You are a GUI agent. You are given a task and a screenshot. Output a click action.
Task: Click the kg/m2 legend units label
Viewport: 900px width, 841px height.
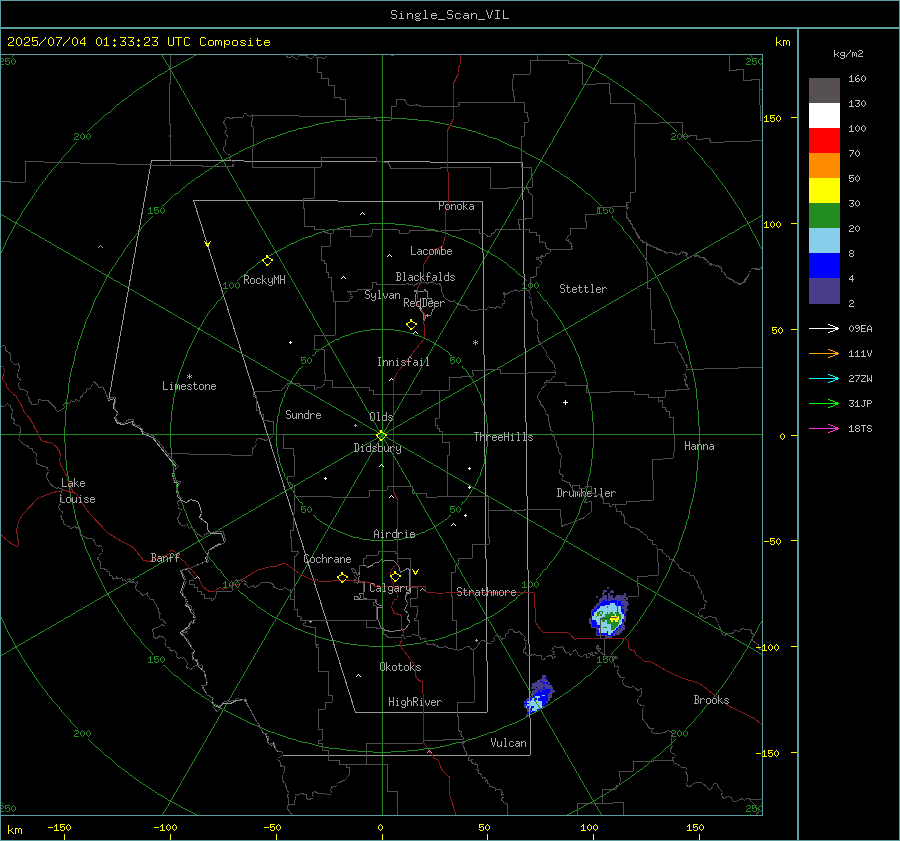tap(848, 54)
